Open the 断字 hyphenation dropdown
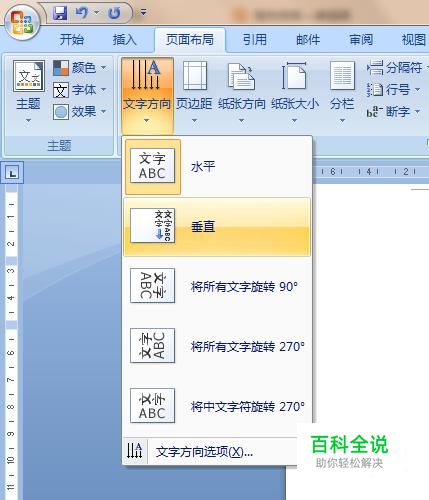The height and width of the screenshot is (500, 429). tap(393, 112)
